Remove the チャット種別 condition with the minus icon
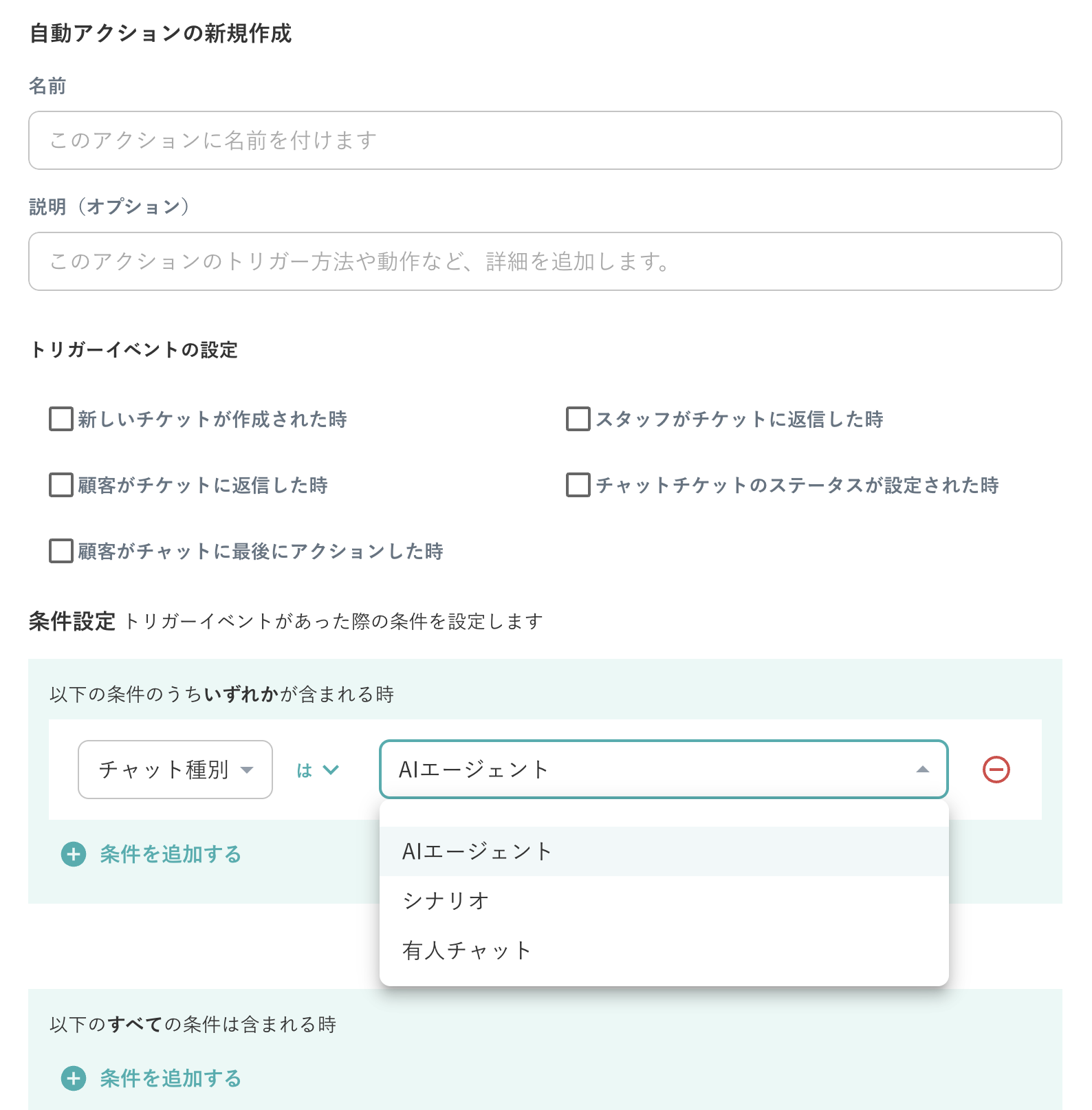Viewport: 1092px width, 1110px height. click(996, 770)
